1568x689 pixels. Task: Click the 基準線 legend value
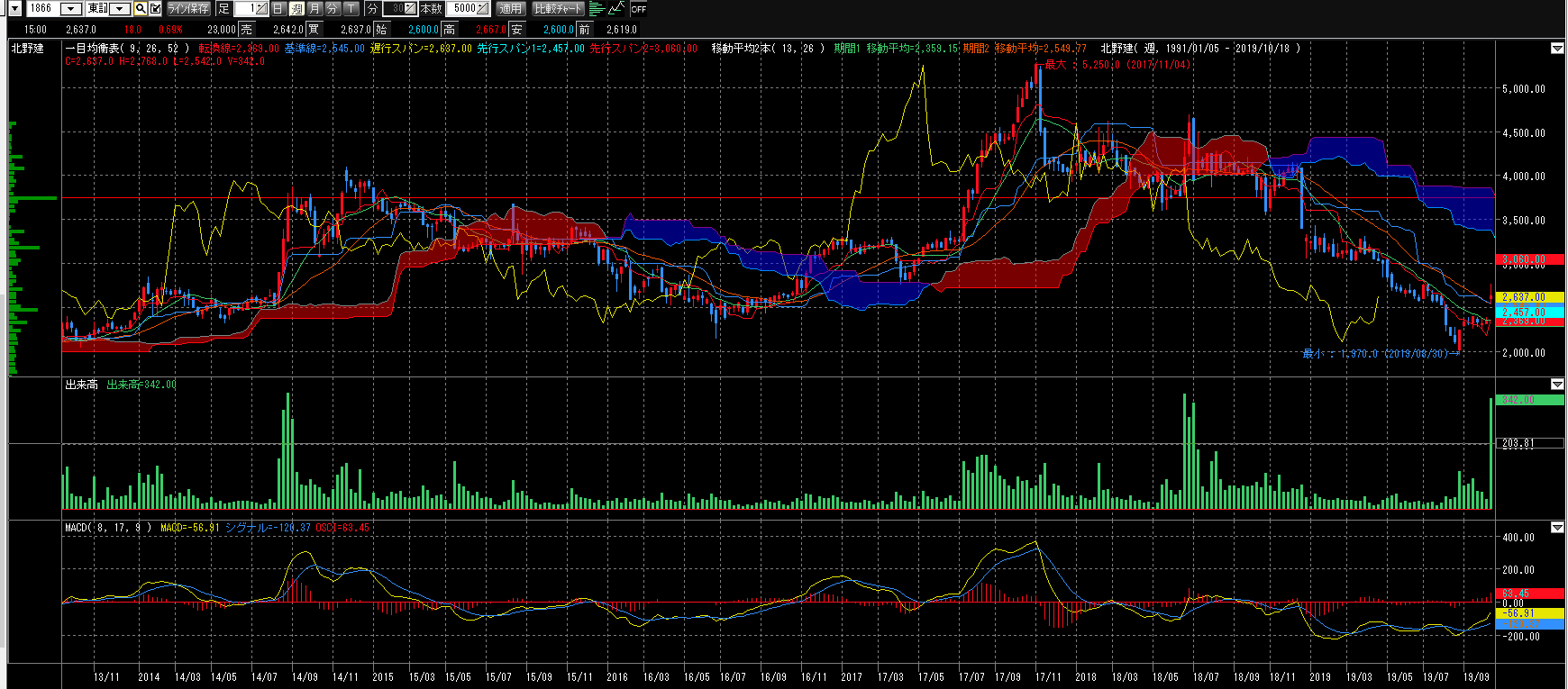(x=324, y=49)
